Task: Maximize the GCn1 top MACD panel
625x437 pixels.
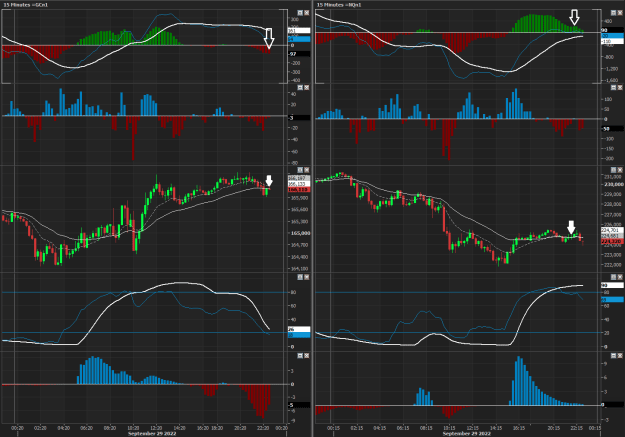Action: (300, 13)
